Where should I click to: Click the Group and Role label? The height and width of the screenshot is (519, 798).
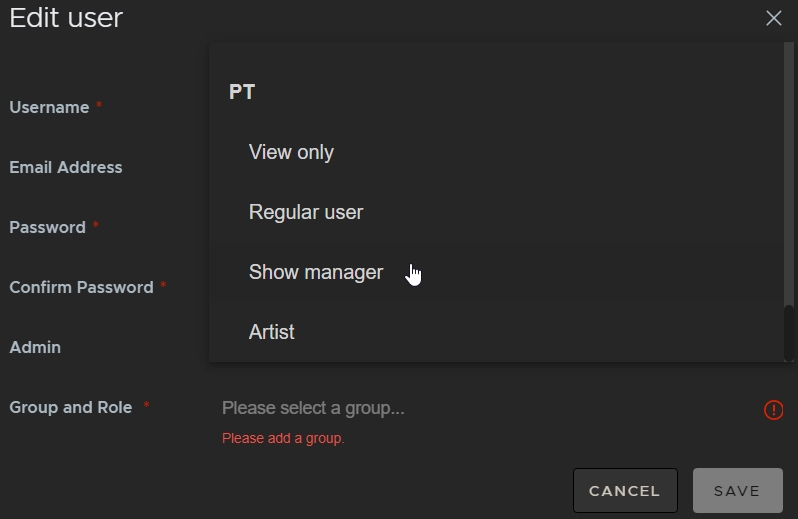tap(70, 407)
